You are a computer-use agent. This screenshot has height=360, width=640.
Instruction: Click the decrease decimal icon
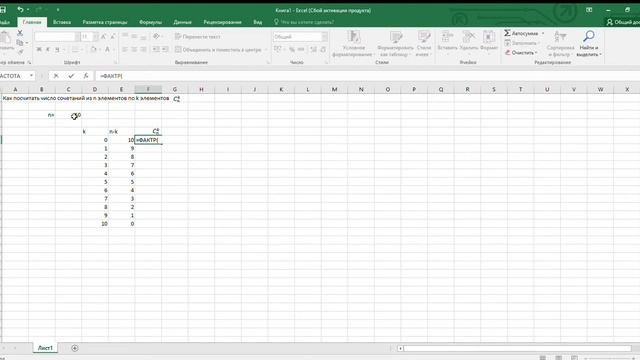point(322,49)
